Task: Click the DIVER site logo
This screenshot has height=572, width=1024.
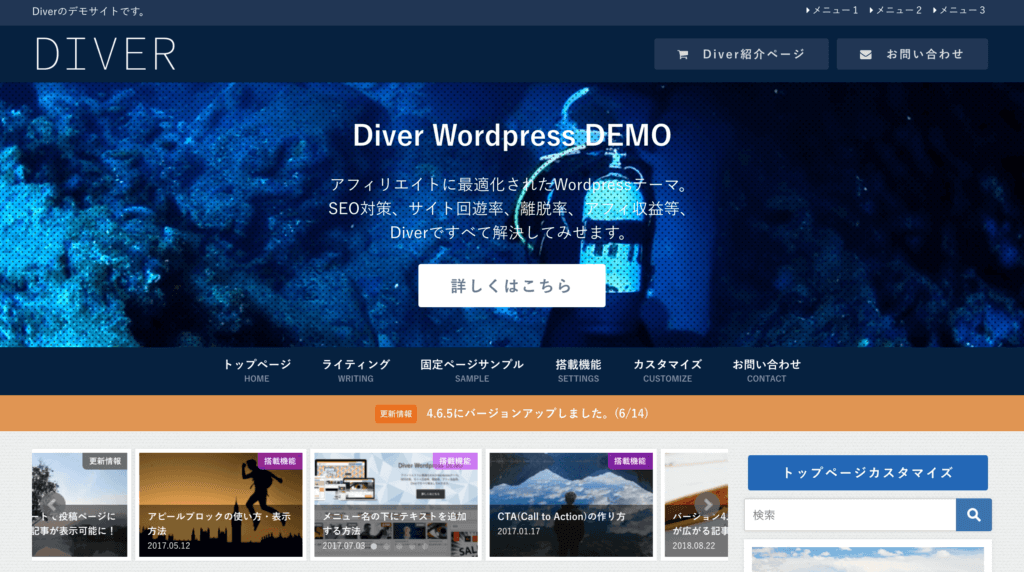Action: (105, 54)
